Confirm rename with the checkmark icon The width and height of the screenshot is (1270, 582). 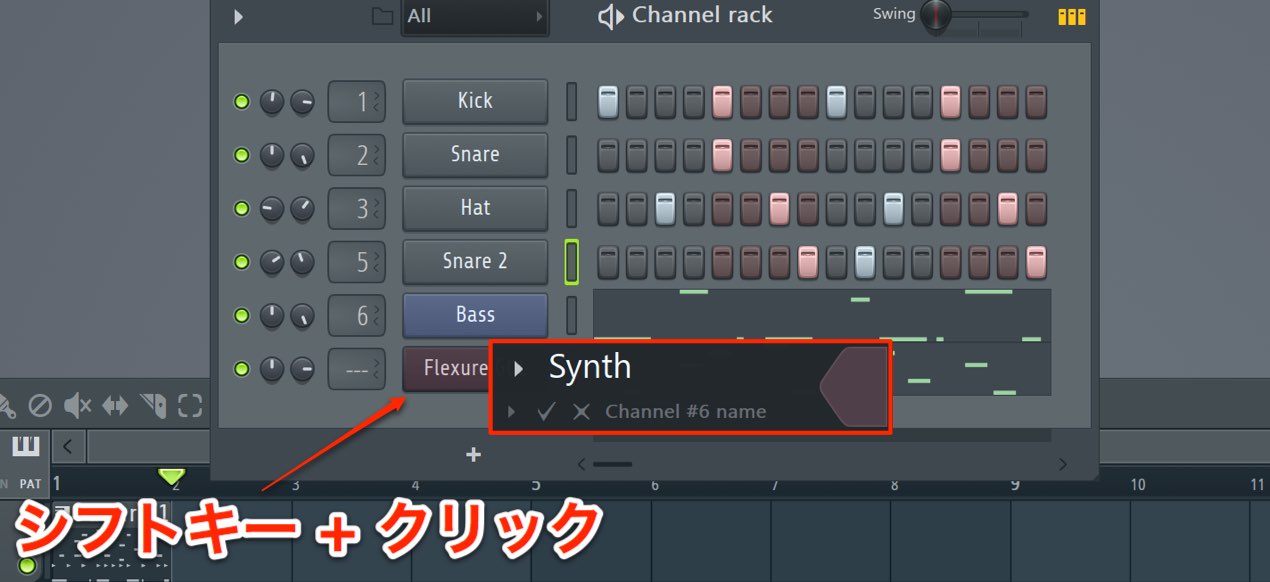(x=546, y=411)
